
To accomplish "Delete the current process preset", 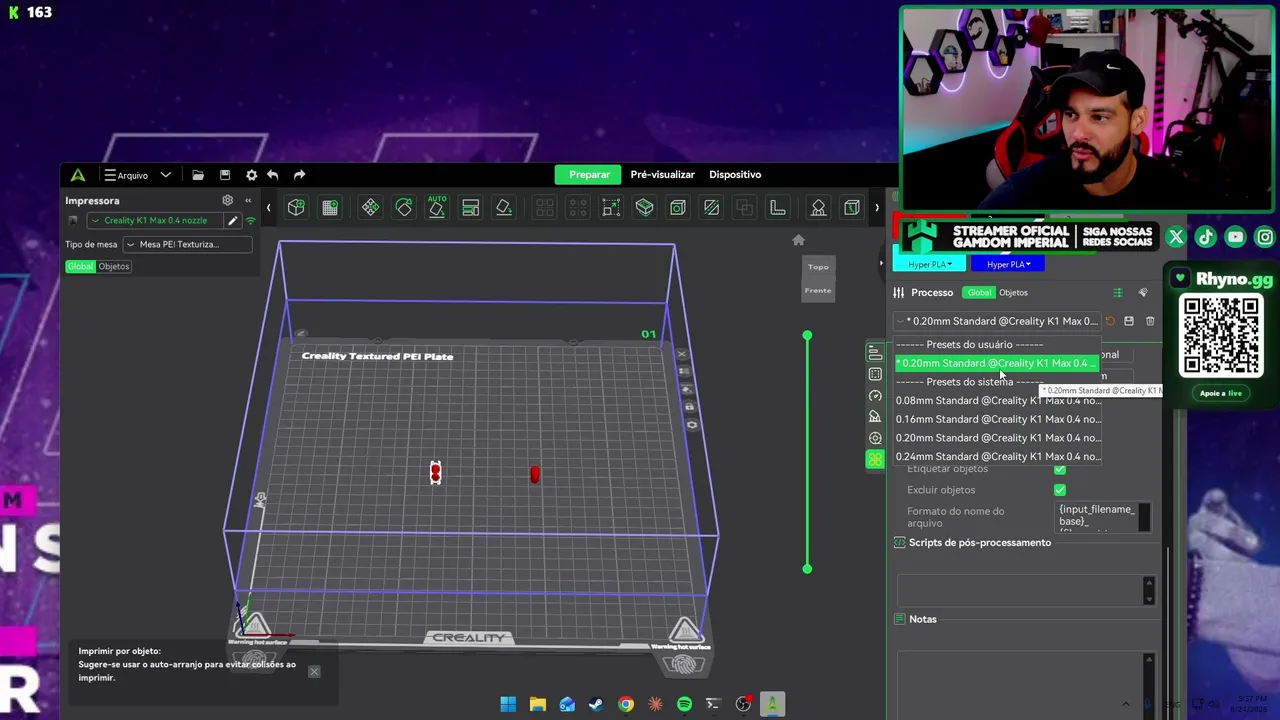I will (x=1150, y=321).
